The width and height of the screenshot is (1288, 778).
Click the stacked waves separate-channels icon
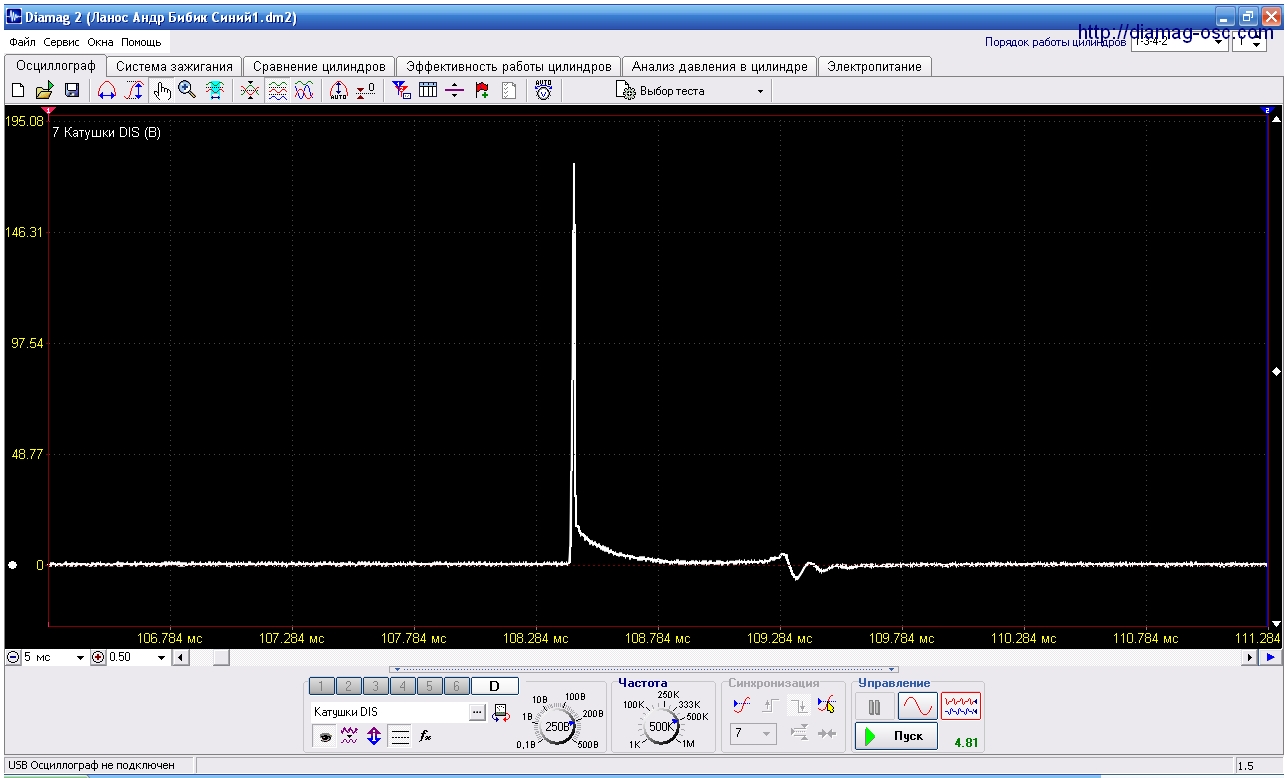pyautogui.click(x=278, y=91)
